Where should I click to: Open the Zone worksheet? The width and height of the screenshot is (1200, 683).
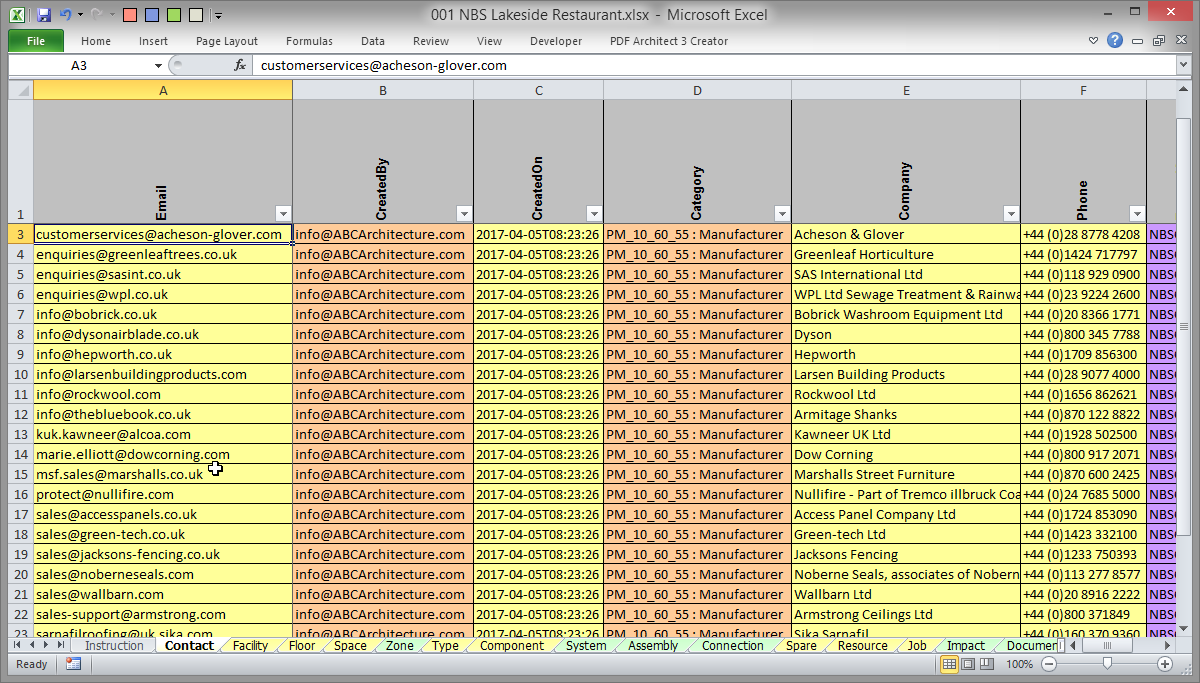pos(398,645)
